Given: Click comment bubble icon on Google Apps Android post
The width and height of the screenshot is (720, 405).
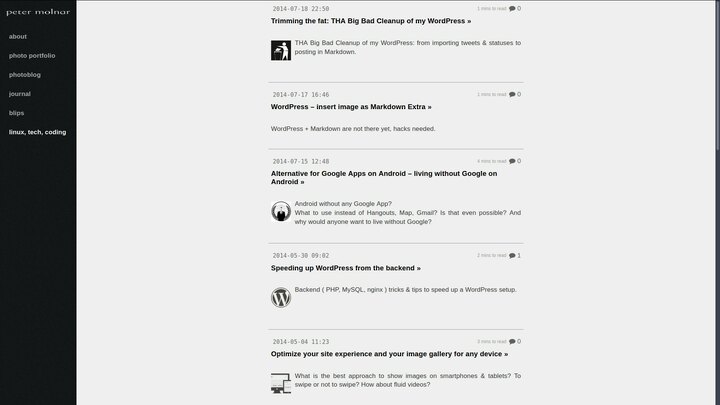Looking at the screenshot, I should 512,161.
